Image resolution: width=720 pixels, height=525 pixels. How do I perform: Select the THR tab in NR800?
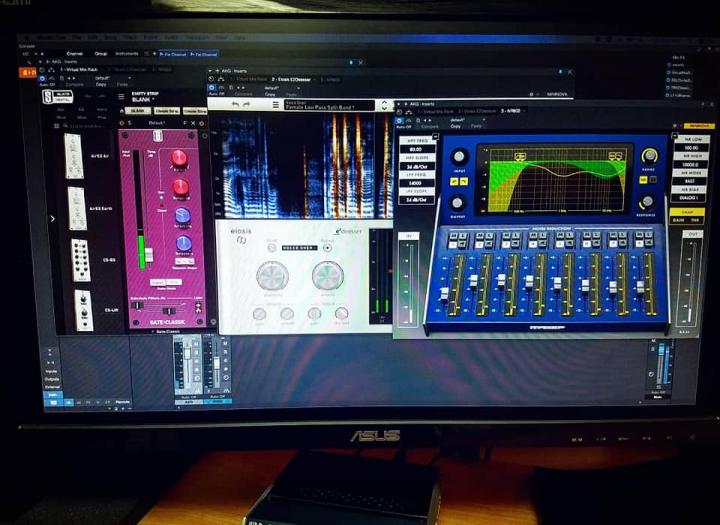pos(695,220)
